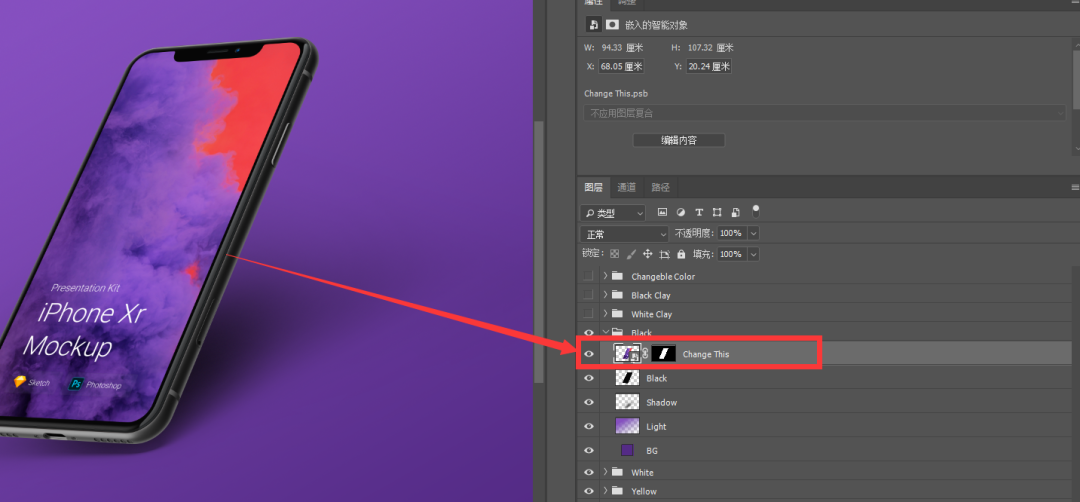The image size is (1080, 502).
Task: Switch to the 图层 tab
Action: pos(594,187)
